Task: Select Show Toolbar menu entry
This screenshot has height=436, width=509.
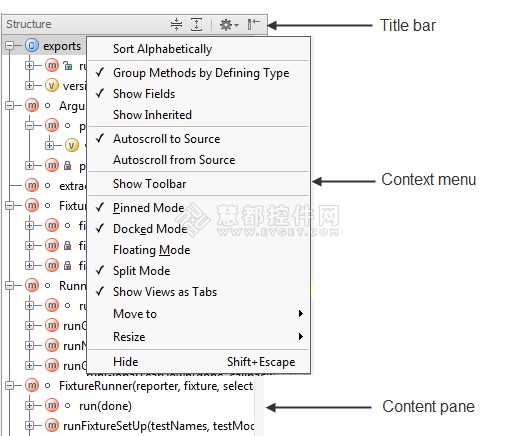Action: (x=199, y=184)
